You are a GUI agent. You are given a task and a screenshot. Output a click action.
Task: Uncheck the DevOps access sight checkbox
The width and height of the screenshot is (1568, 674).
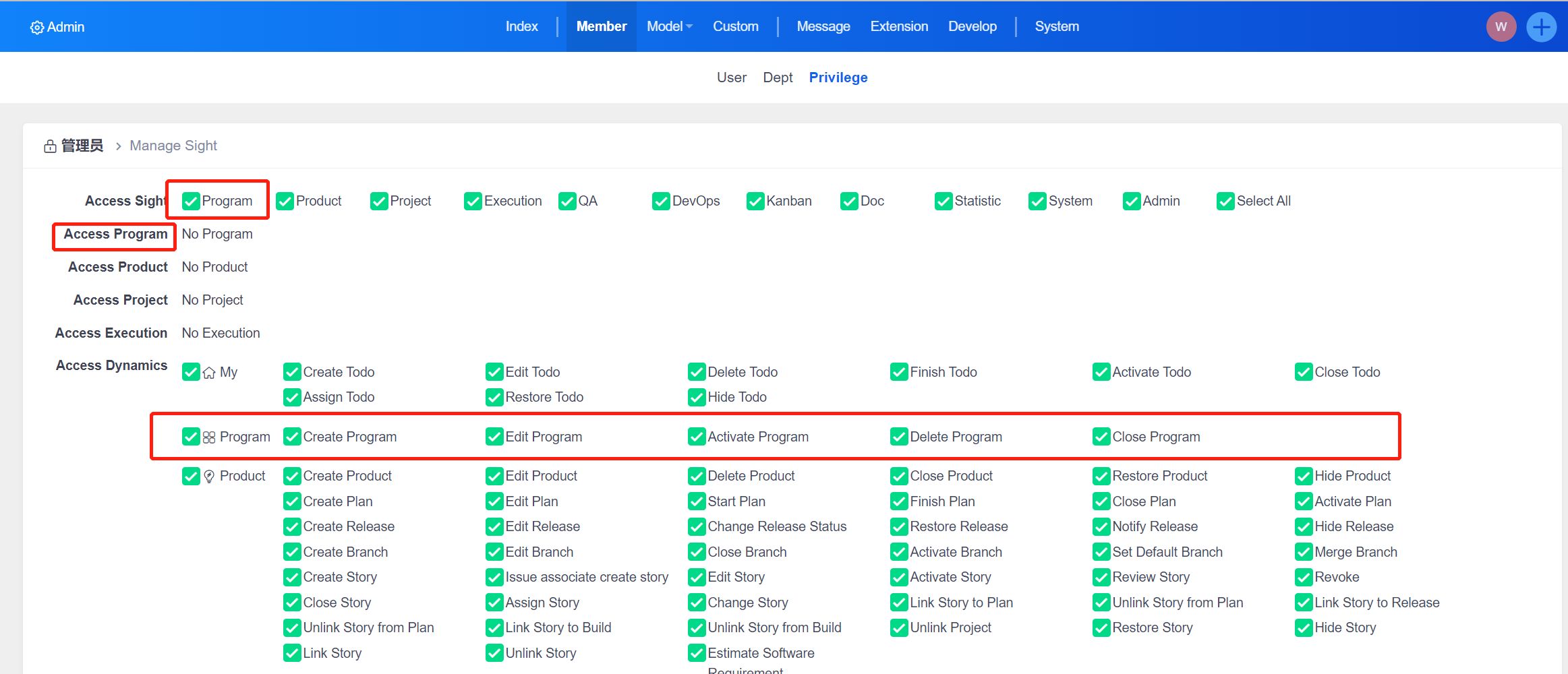coord(660,202)
